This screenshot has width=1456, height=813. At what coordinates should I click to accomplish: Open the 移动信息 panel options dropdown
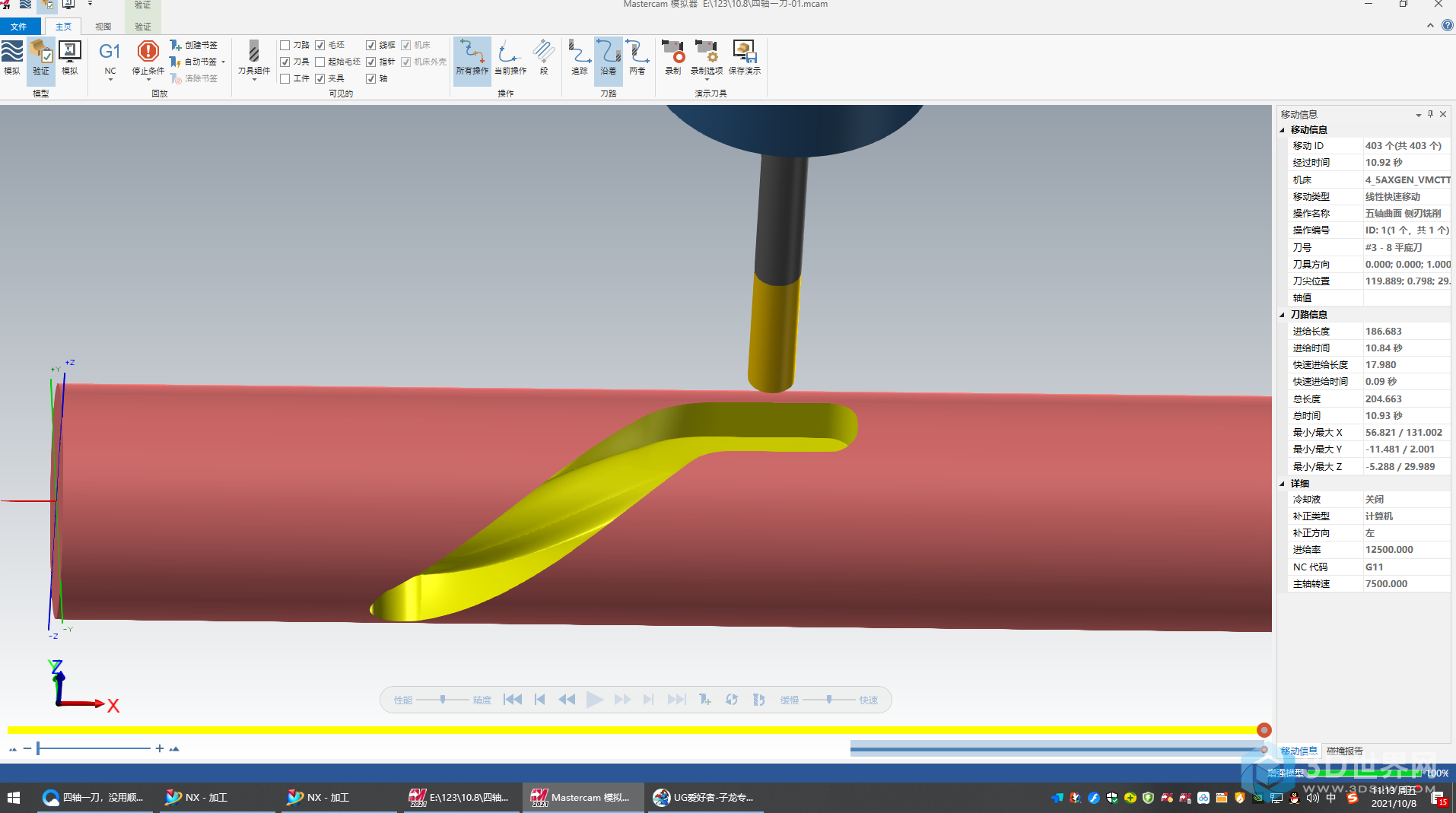coord(1418,115)
